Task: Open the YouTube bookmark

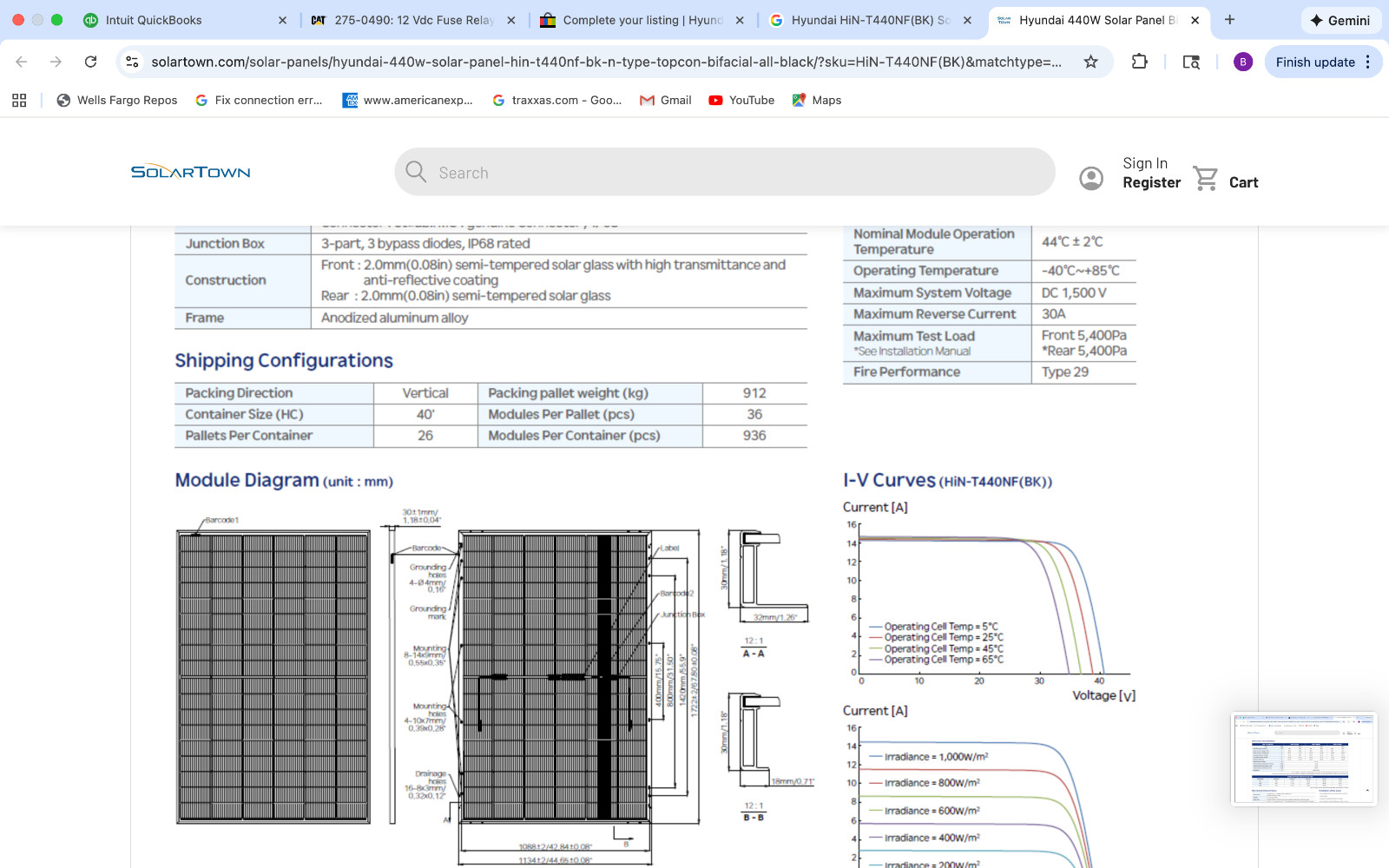Action: pyautogui.click(x=741, y=100)
